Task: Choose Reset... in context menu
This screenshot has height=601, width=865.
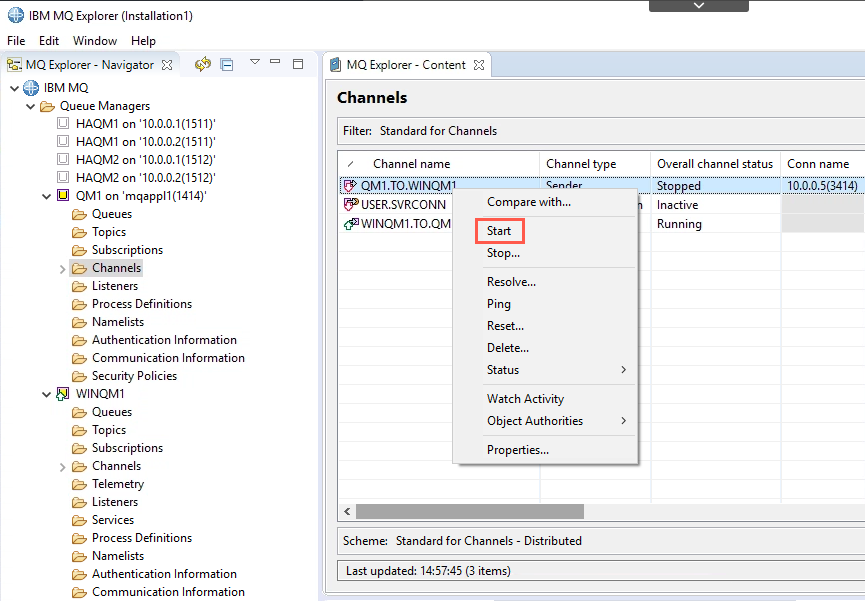Action: [545, 326]
